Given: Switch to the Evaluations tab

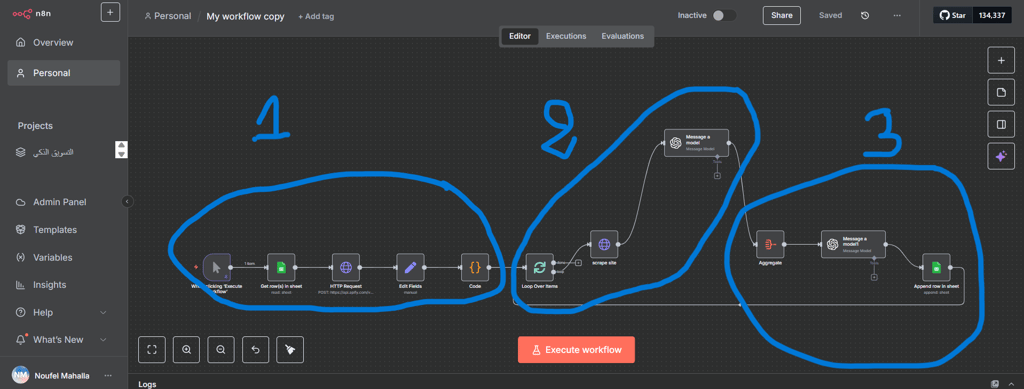Looking at the screenshot, I should (622, 36).
